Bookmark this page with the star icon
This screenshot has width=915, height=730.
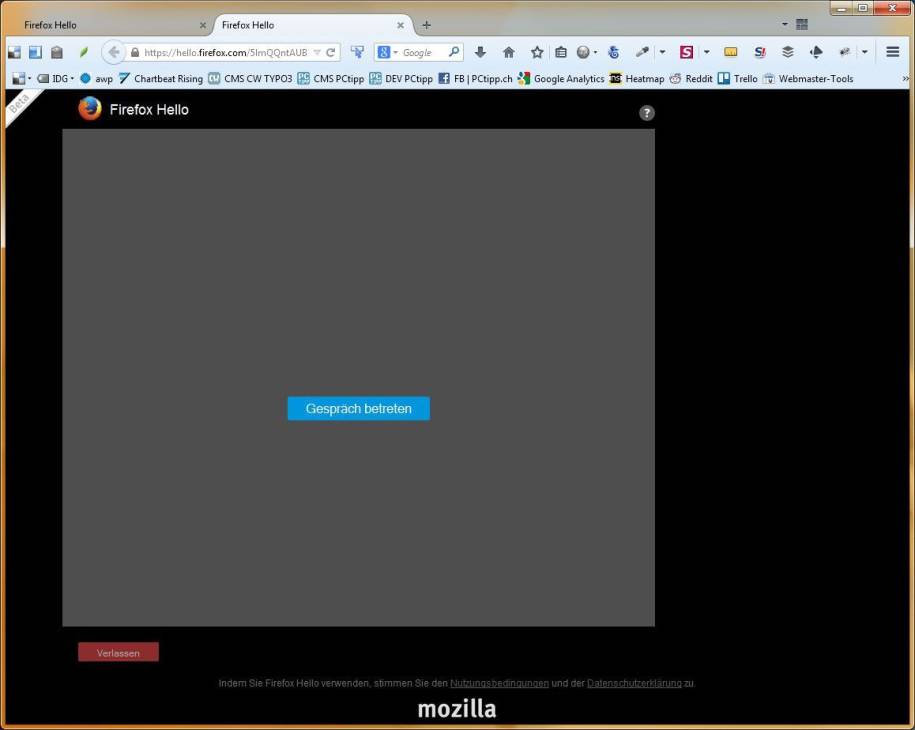[537, 53]
